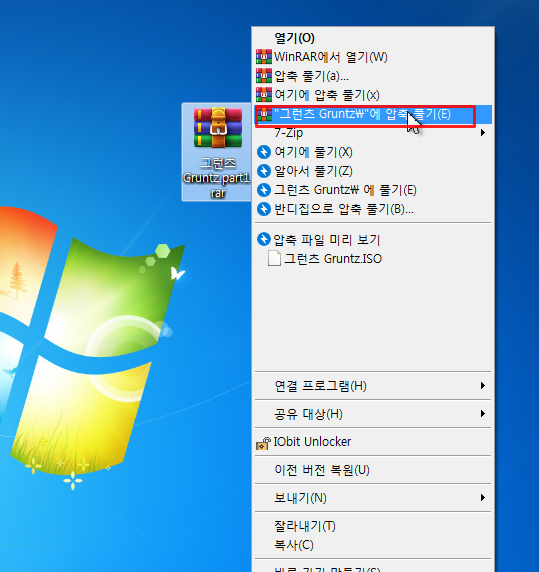
Task: Open 보내기(N) menu entry
Action: (373, 498)
